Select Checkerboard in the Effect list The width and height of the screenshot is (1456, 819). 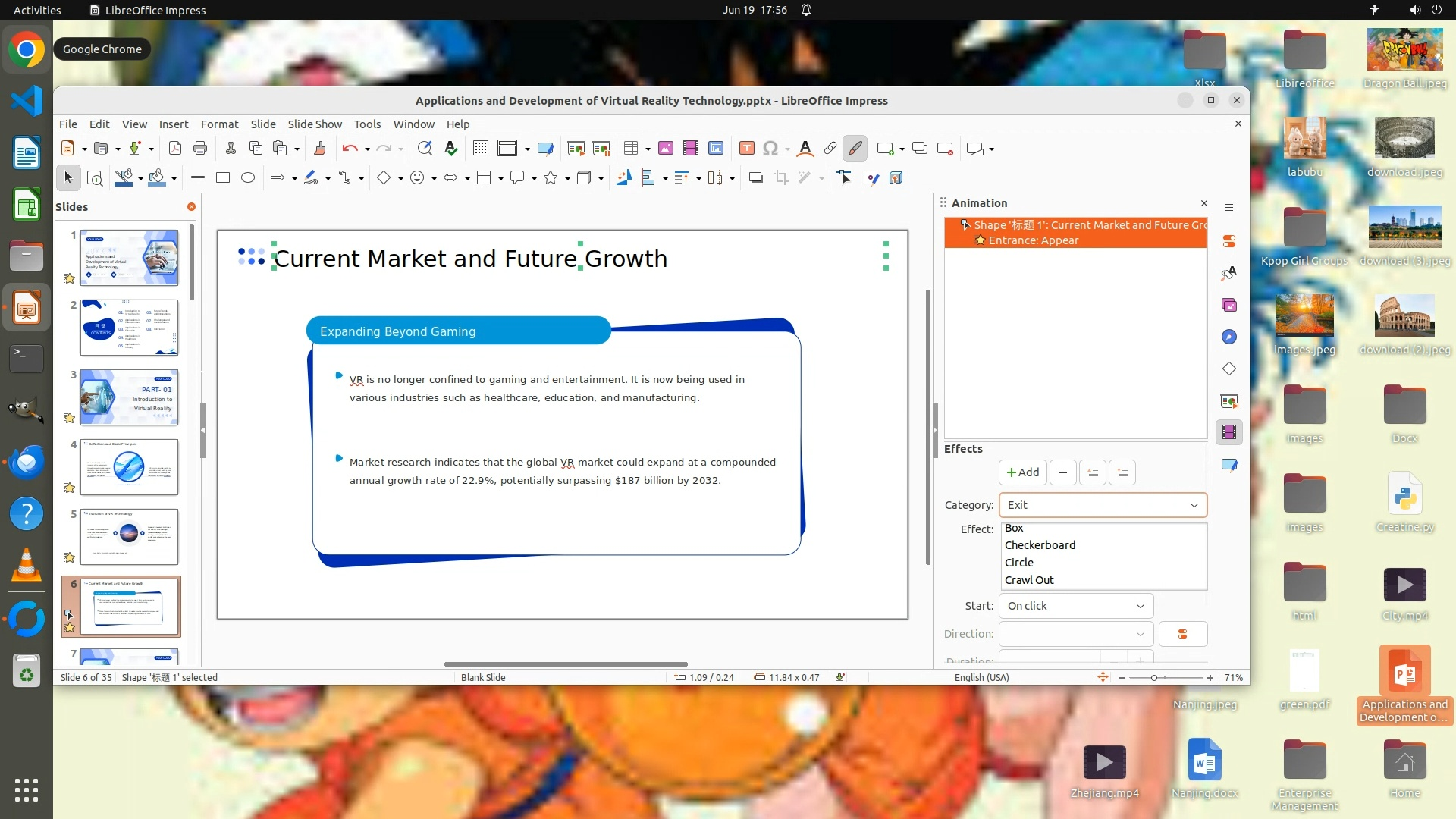point(1040,545)
